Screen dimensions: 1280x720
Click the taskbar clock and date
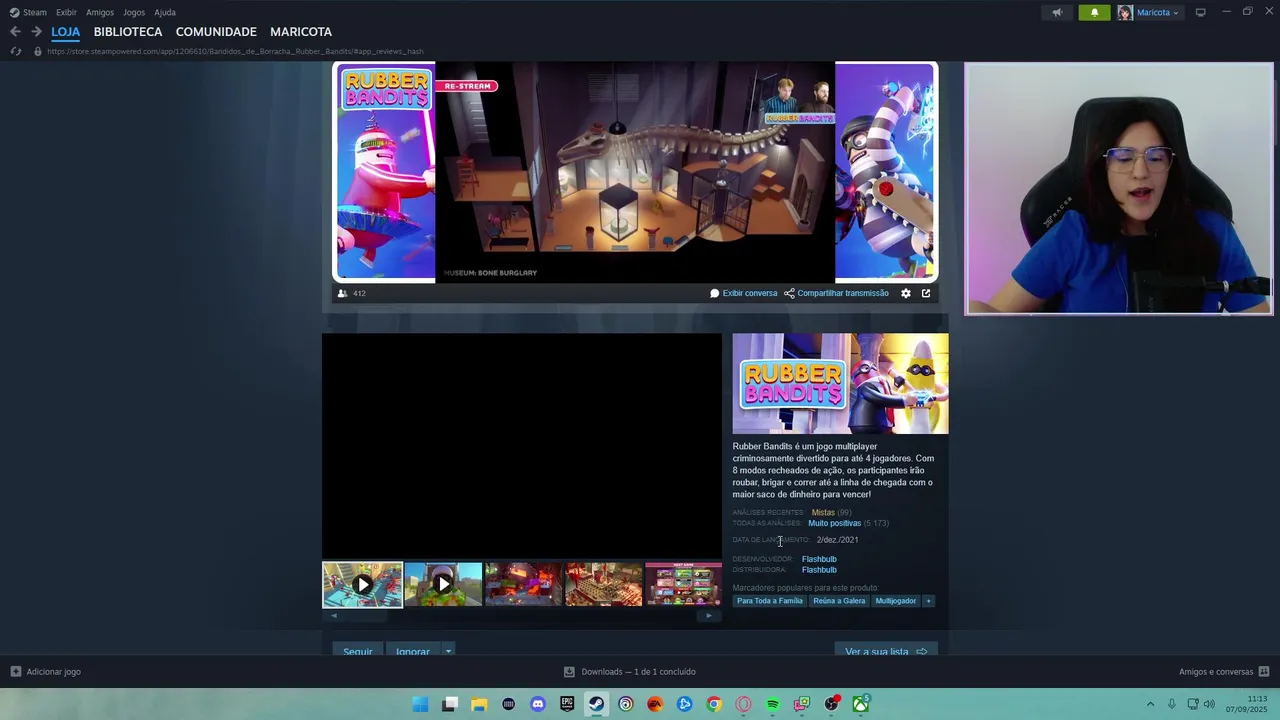click(1248, 704)
